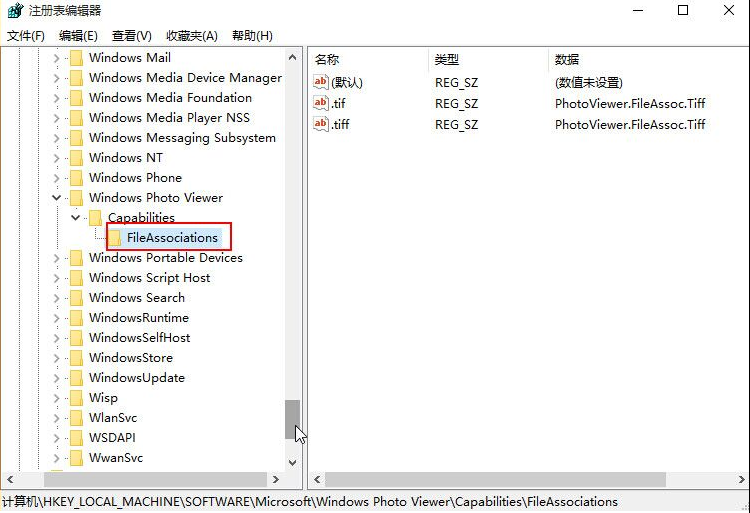This screenshot has width=750, height=513.
Task: Click the folder icon beside Windows Mail
Action: tap(75, 58)
